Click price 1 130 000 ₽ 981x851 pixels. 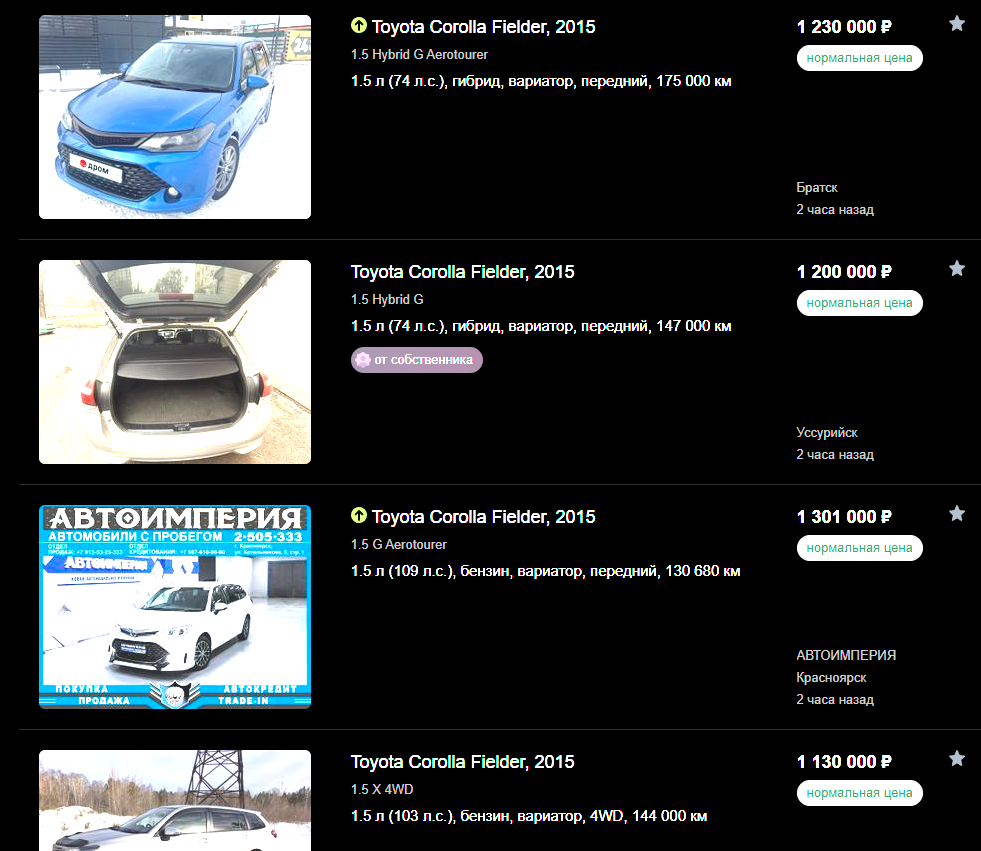pyautogui.click(x=844, y=762)
